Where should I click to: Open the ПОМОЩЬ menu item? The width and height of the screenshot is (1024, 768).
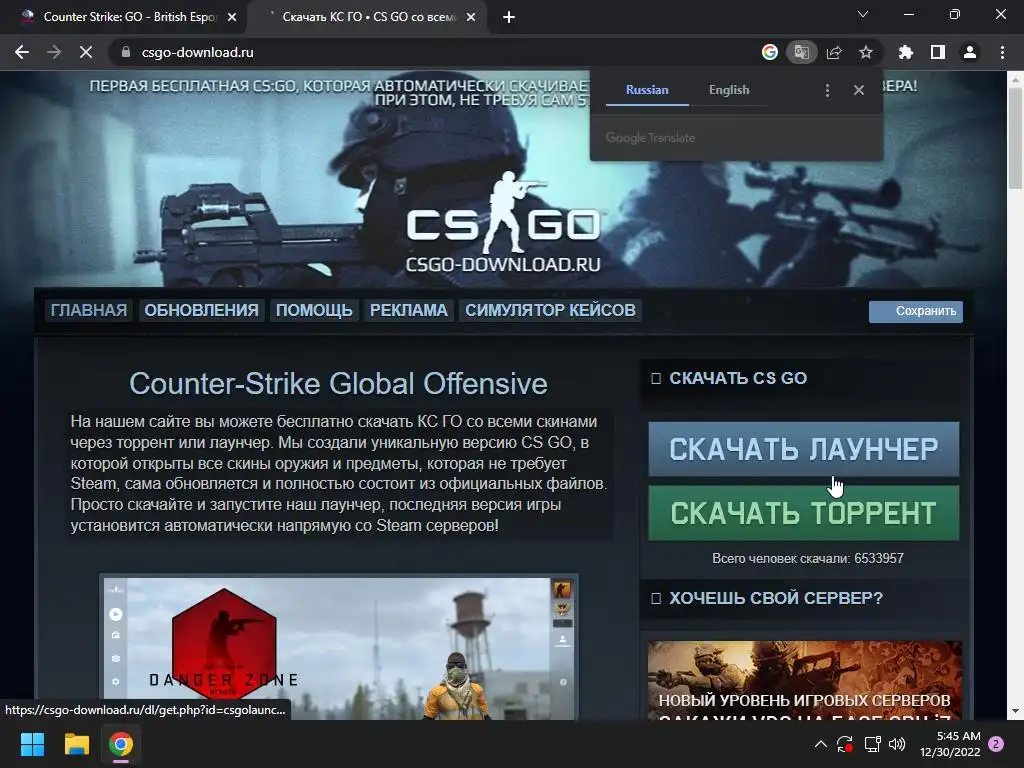click(x=314, y=310)
